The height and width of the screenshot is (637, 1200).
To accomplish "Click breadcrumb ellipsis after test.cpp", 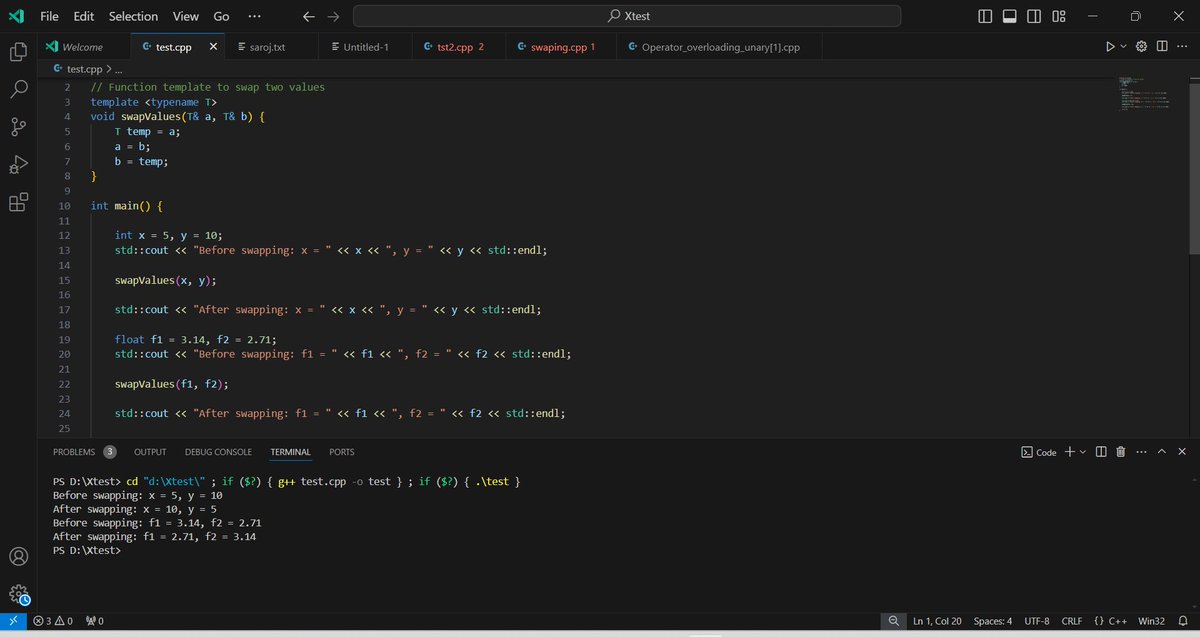I will 118,69.
